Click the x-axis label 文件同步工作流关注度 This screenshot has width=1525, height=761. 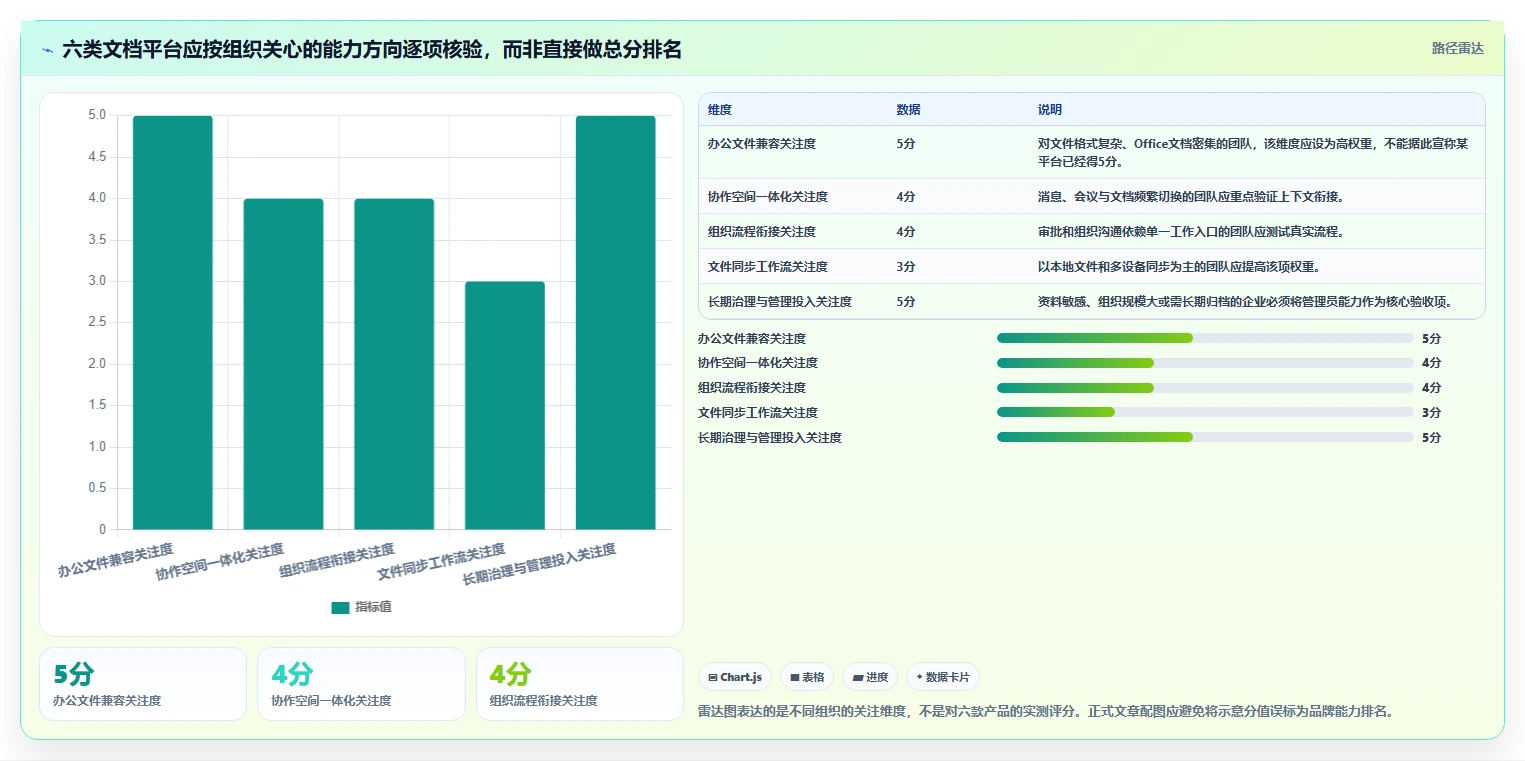coord(441,562)
